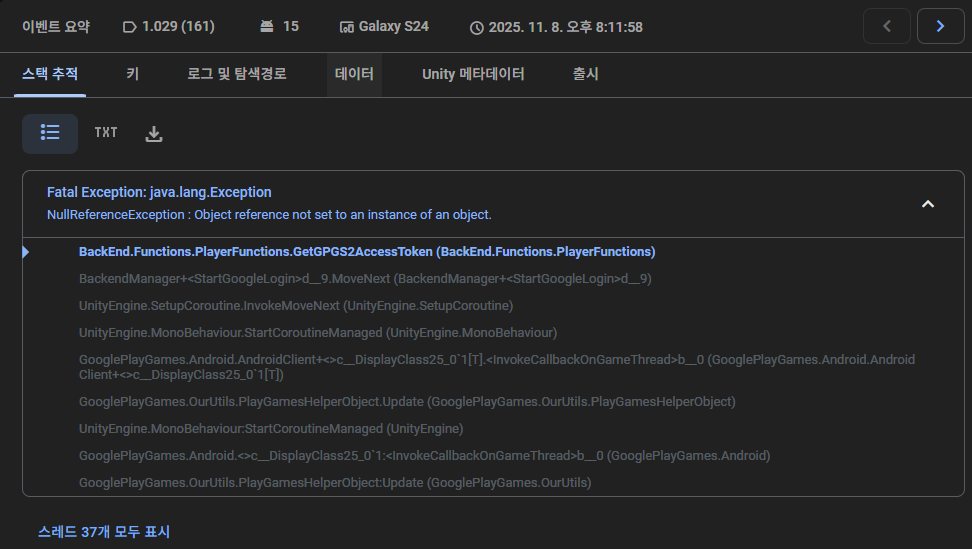Switch to the Unity 메타데이터 tab
The height and width of the screenshot is (549, 972).
[473, 75]
